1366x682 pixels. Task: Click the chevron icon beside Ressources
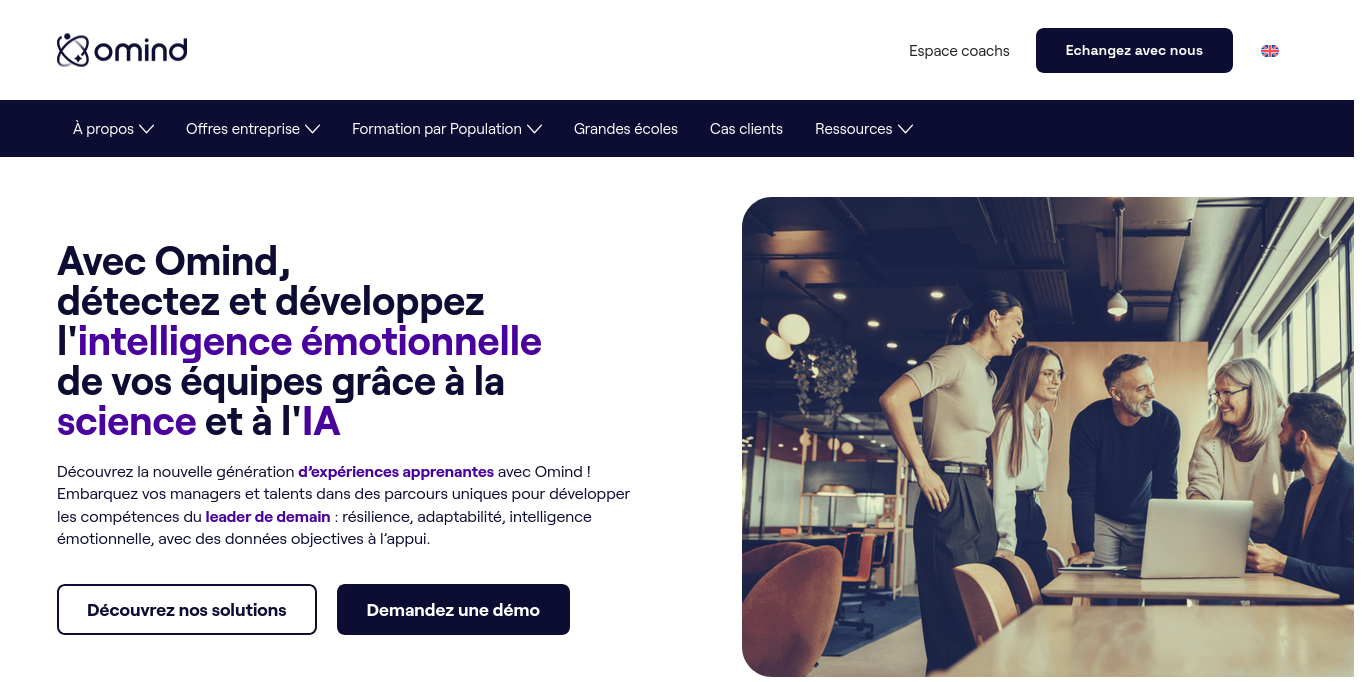tap(905, 129)
